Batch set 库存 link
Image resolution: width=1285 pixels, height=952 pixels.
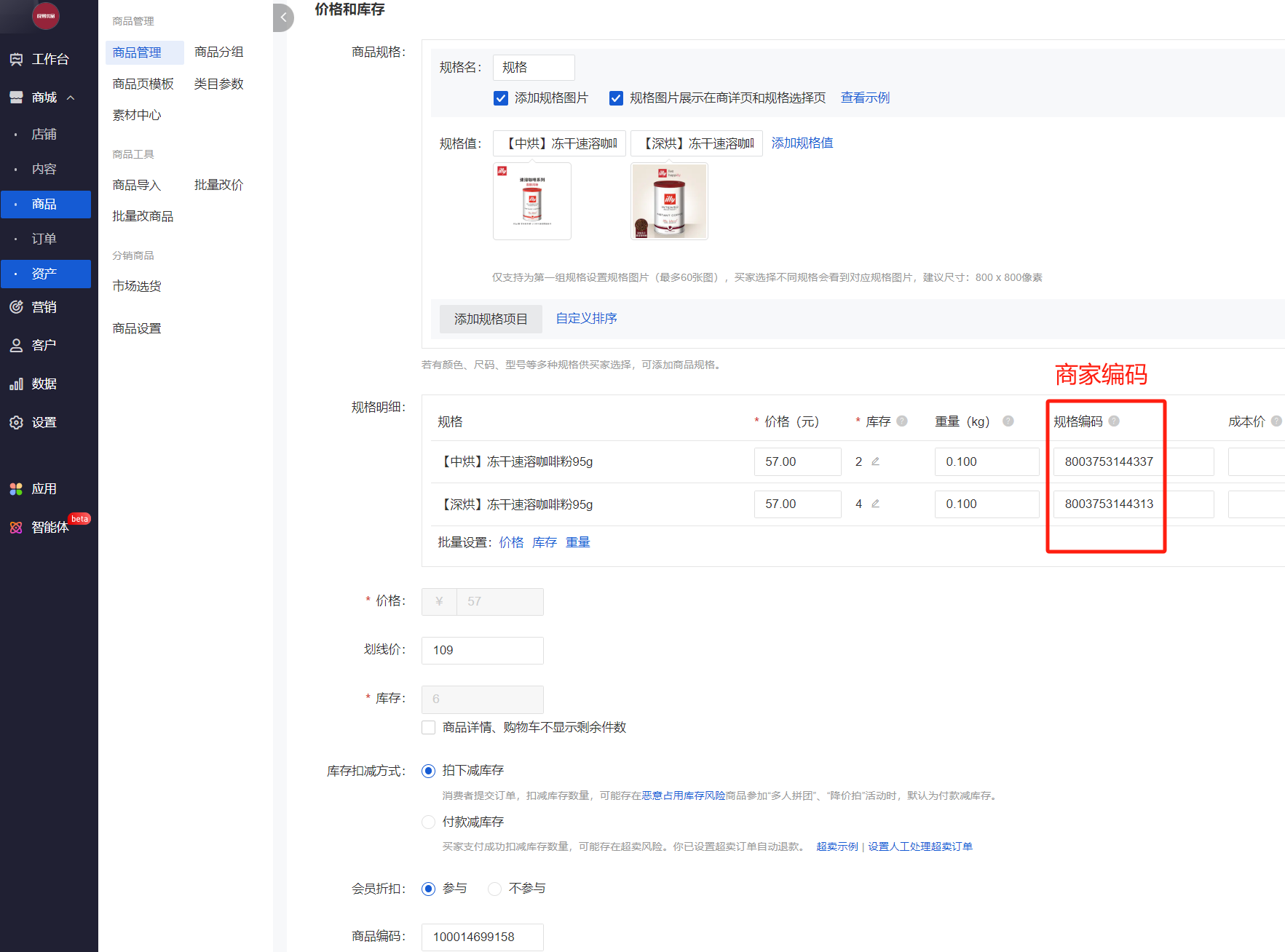click(545, 543)
